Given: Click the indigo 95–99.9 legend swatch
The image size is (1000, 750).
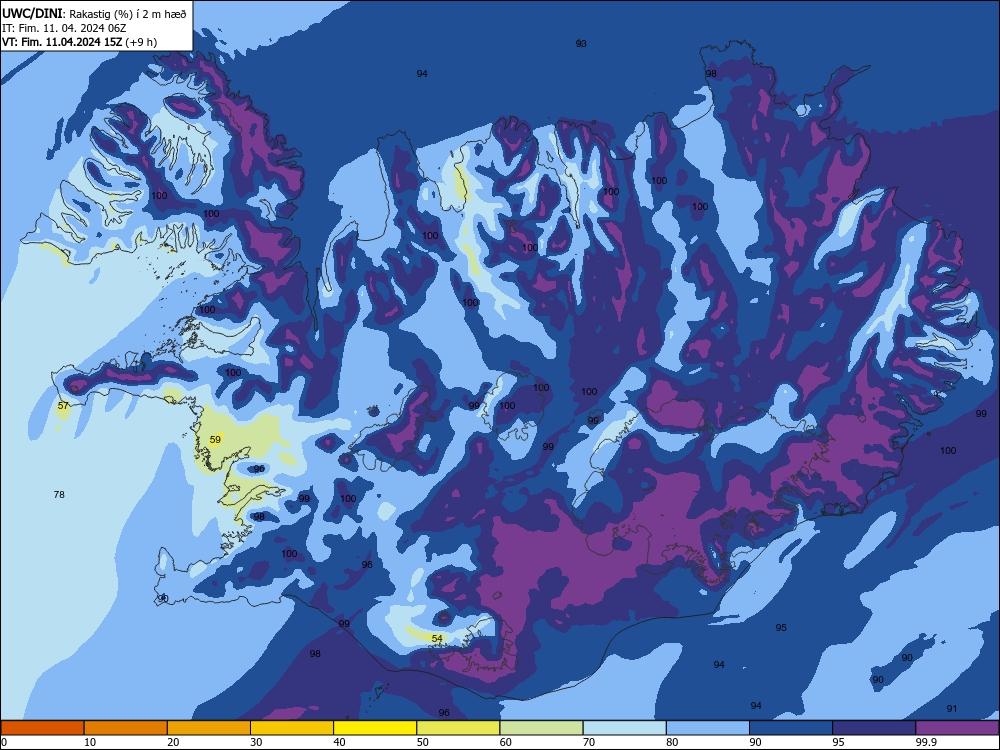Looking at the screenshot, I should point(874,728).
